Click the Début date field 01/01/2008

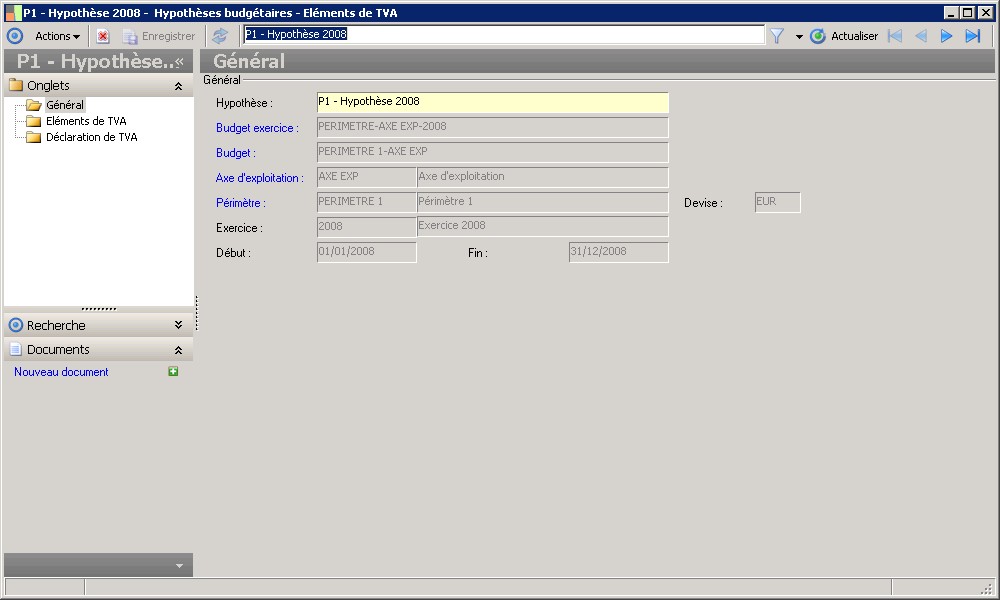click(x=366, y=252)
